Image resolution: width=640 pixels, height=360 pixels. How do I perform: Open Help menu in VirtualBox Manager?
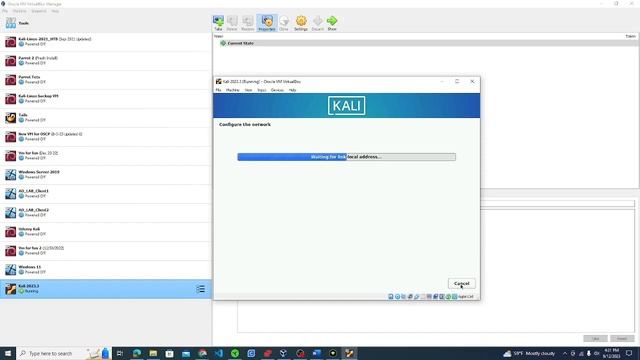[55, 11]
